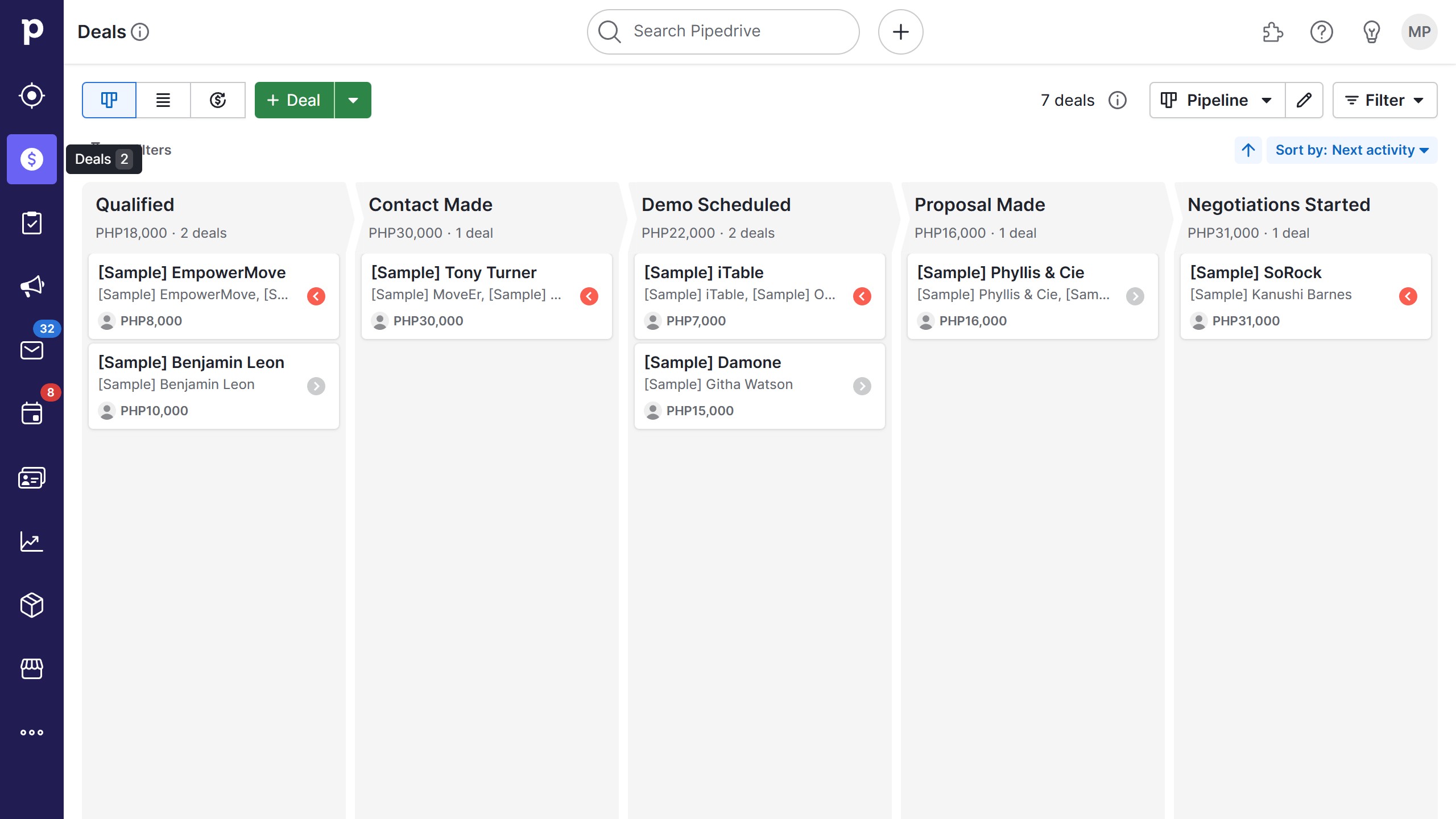Open the more options ellipsis in sidebar

(x=32, y=733)
